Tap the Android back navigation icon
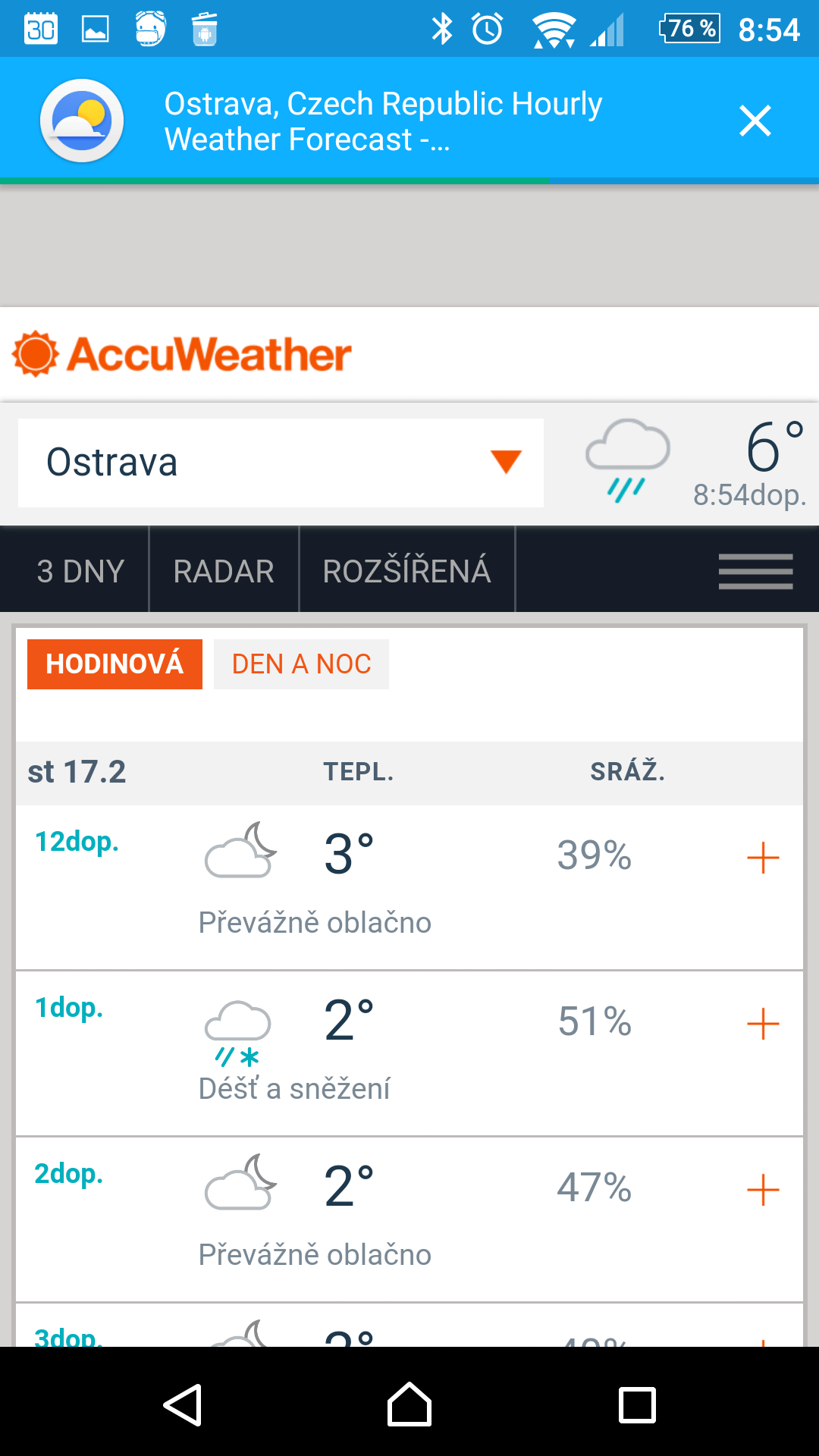 click(183, 1404)
